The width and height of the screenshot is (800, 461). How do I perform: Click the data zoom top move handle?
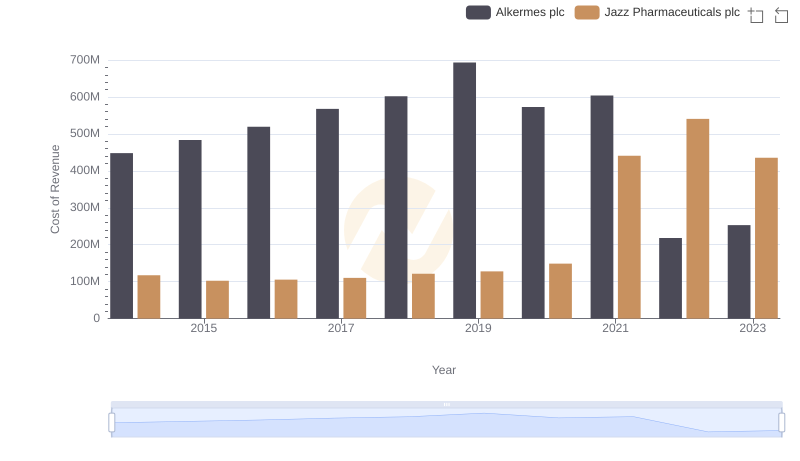pos(446,404)
